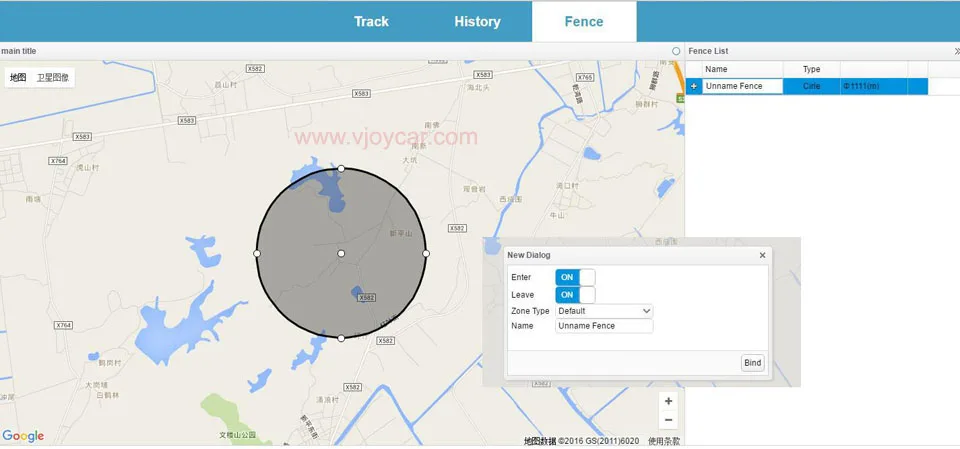The height and width of the screenshot is (449, 960).
Task: Select the fence type cell in row
Action: 812,86
